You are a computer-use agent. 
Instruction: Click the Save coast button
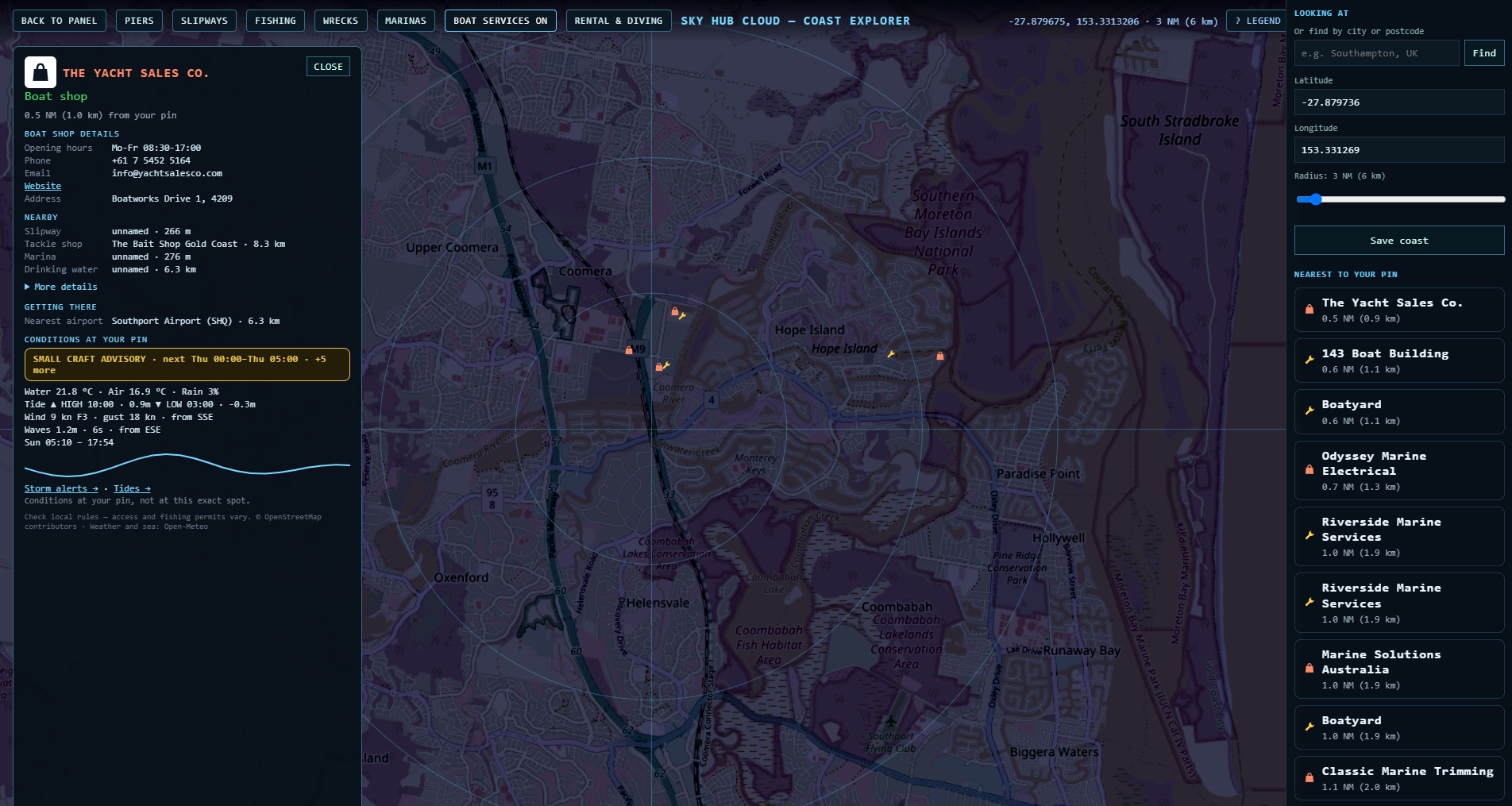pos(1399,241)
